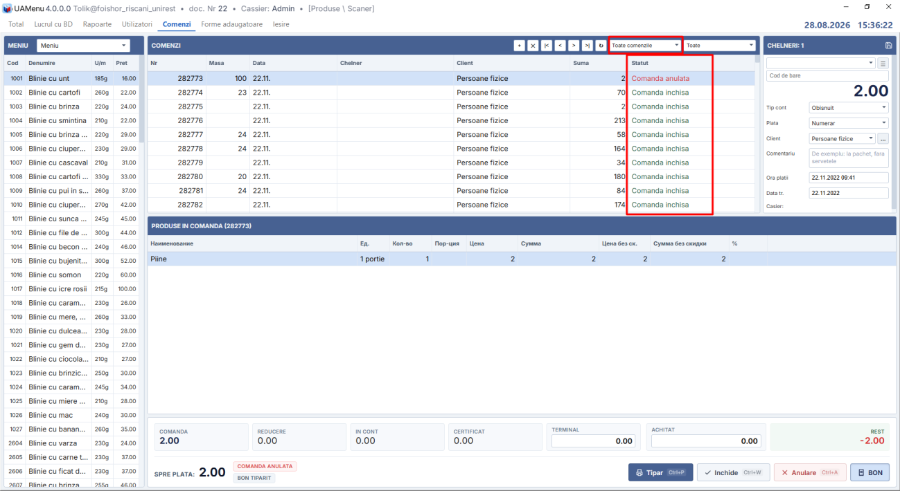Click the Anulare cancel button

(x=810, y=472)
